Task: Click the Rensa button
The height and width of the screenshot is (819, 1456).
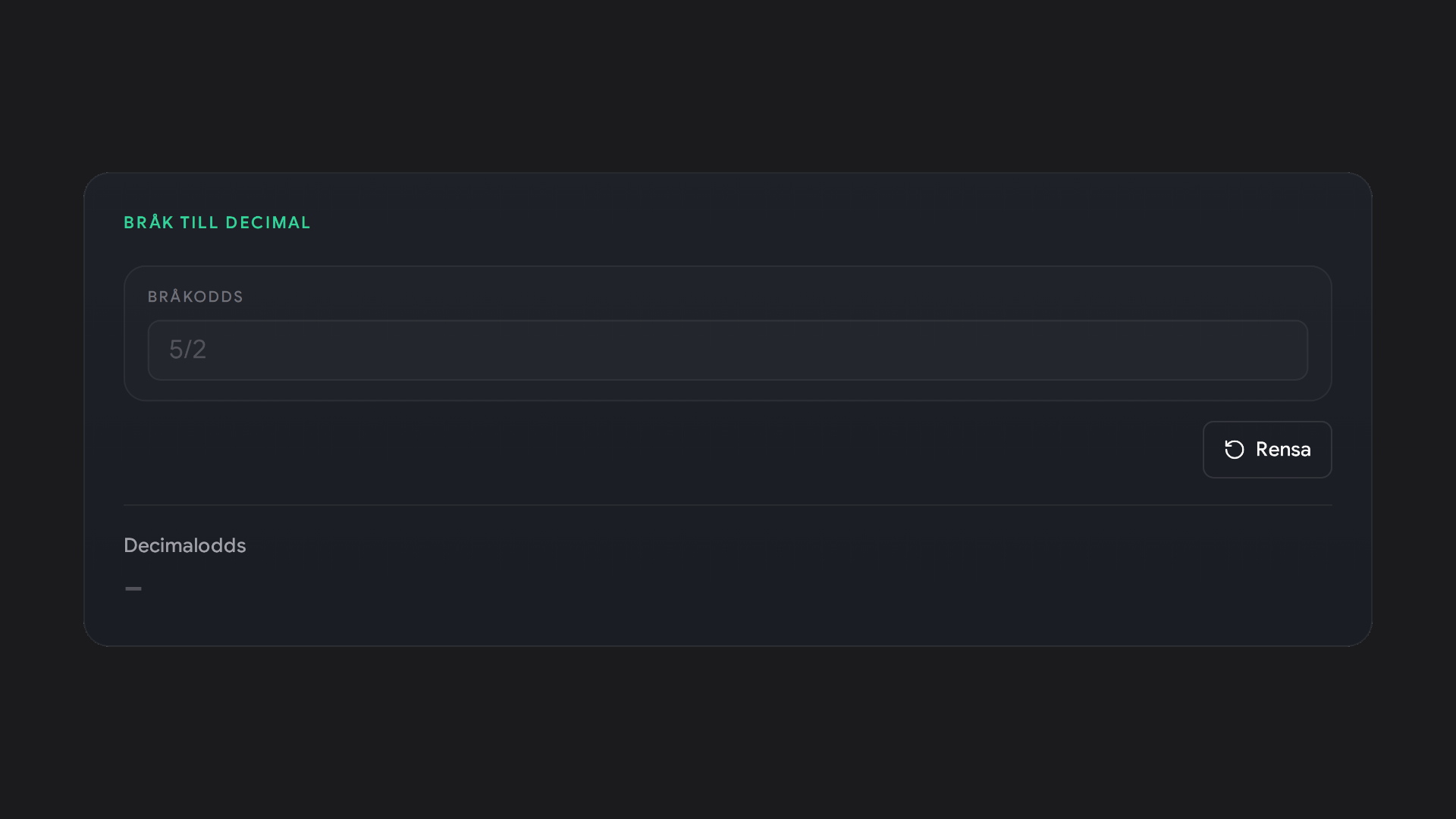Action: (x=1267, y=450)
